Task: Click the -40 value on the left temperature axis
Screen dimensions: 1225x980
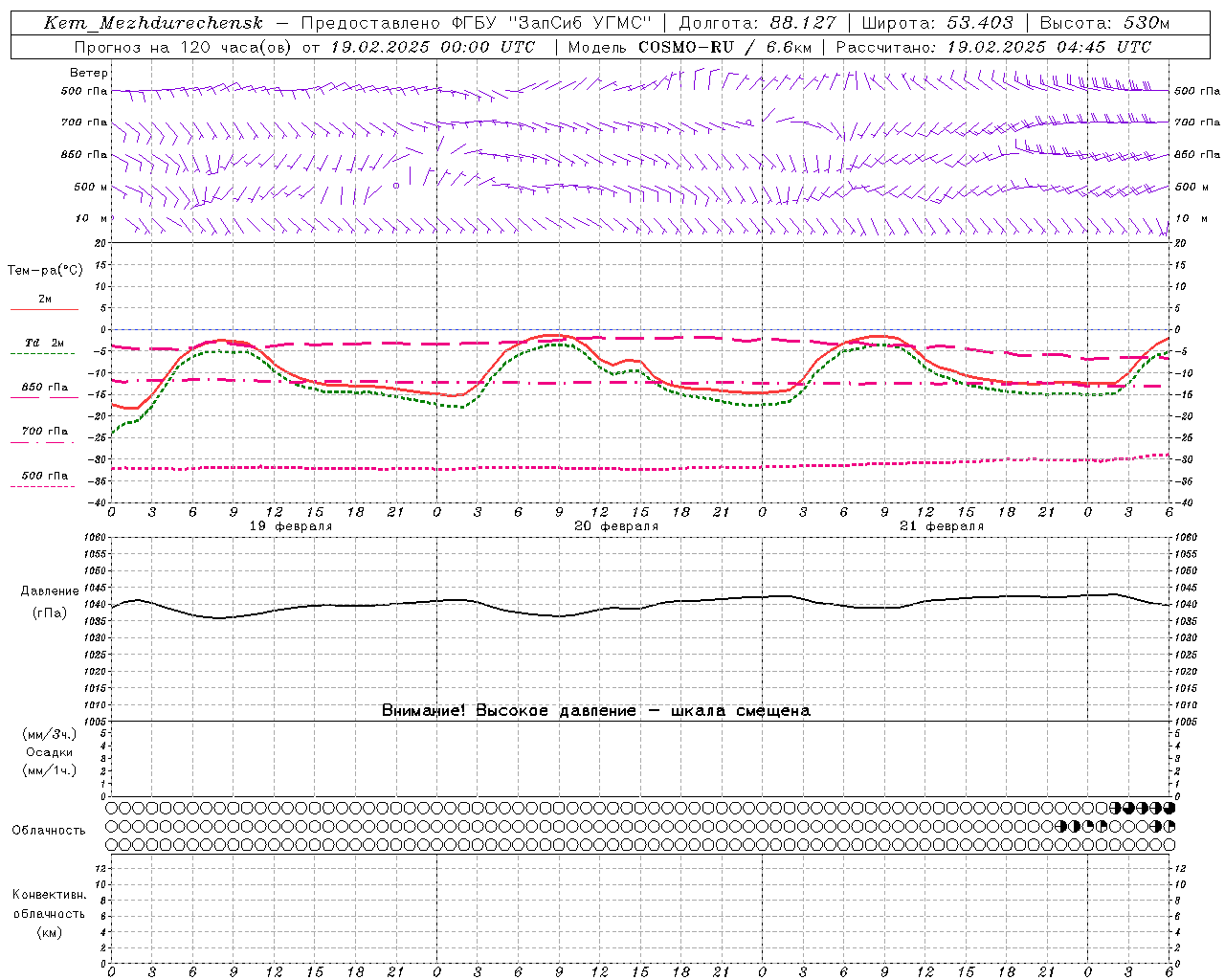Action: 99,502
